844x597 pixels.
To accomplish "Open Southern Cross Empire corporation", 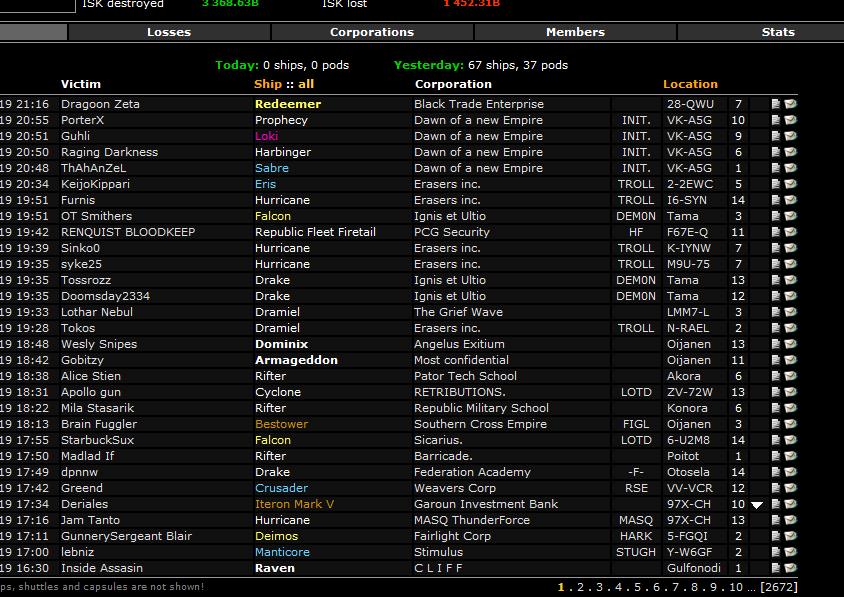I will click(x=481, y=424).
